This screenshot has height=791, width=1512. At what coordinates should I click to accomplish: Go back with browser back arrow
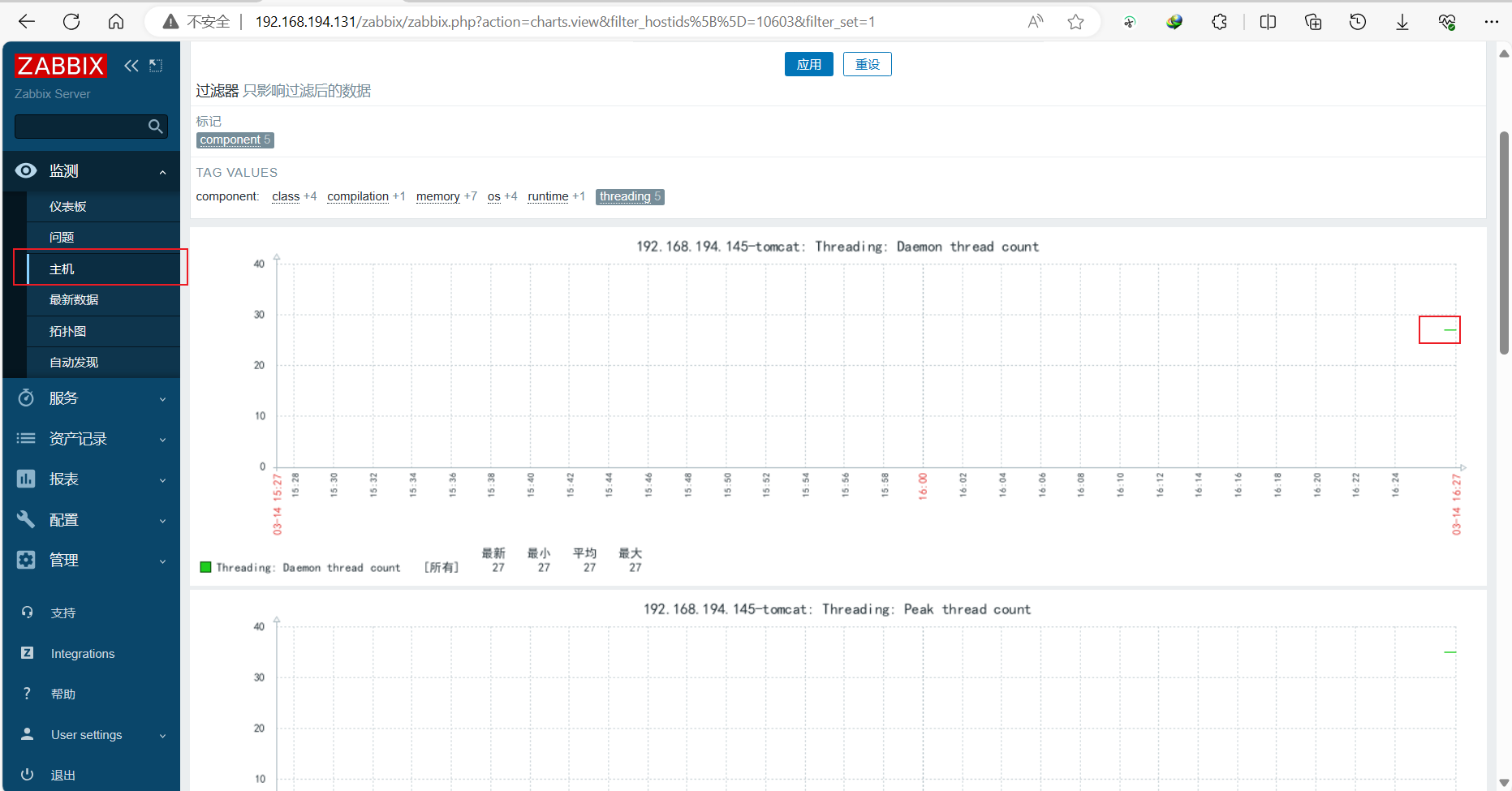tap(27, 22)
